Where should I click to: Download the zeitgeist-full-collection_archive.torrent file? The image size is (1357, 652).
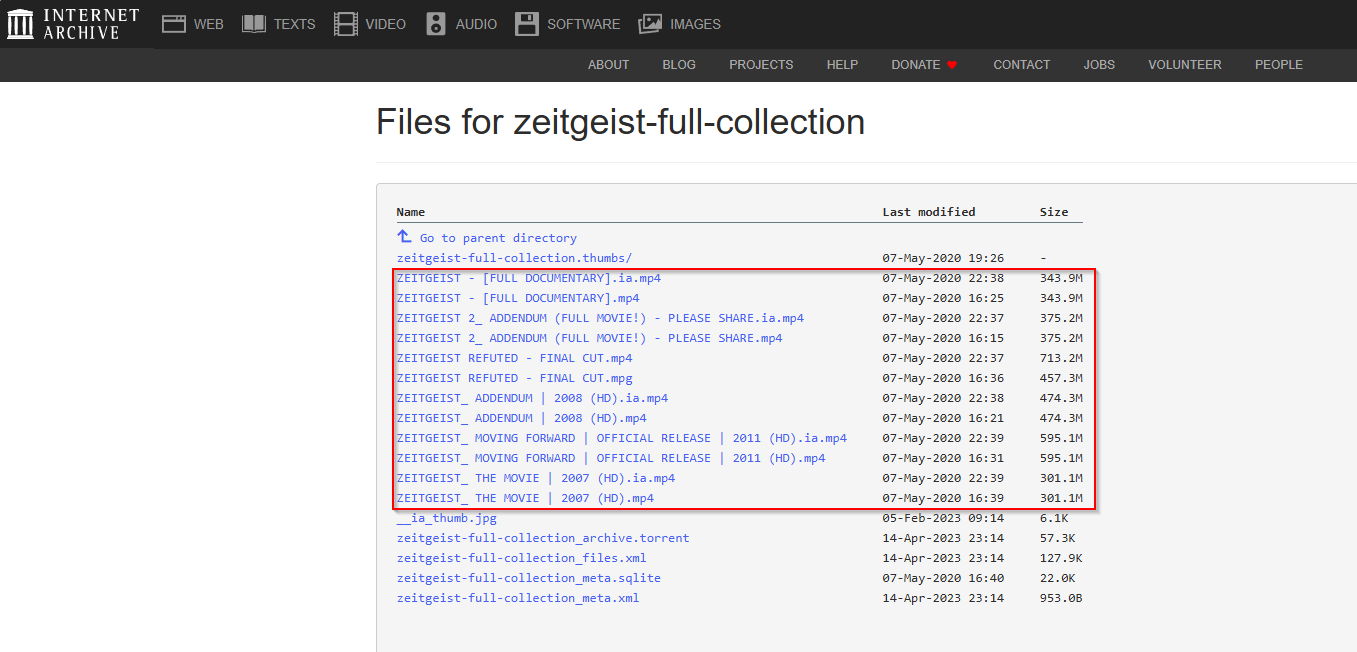pyautogui.click(x=542, y=538)
